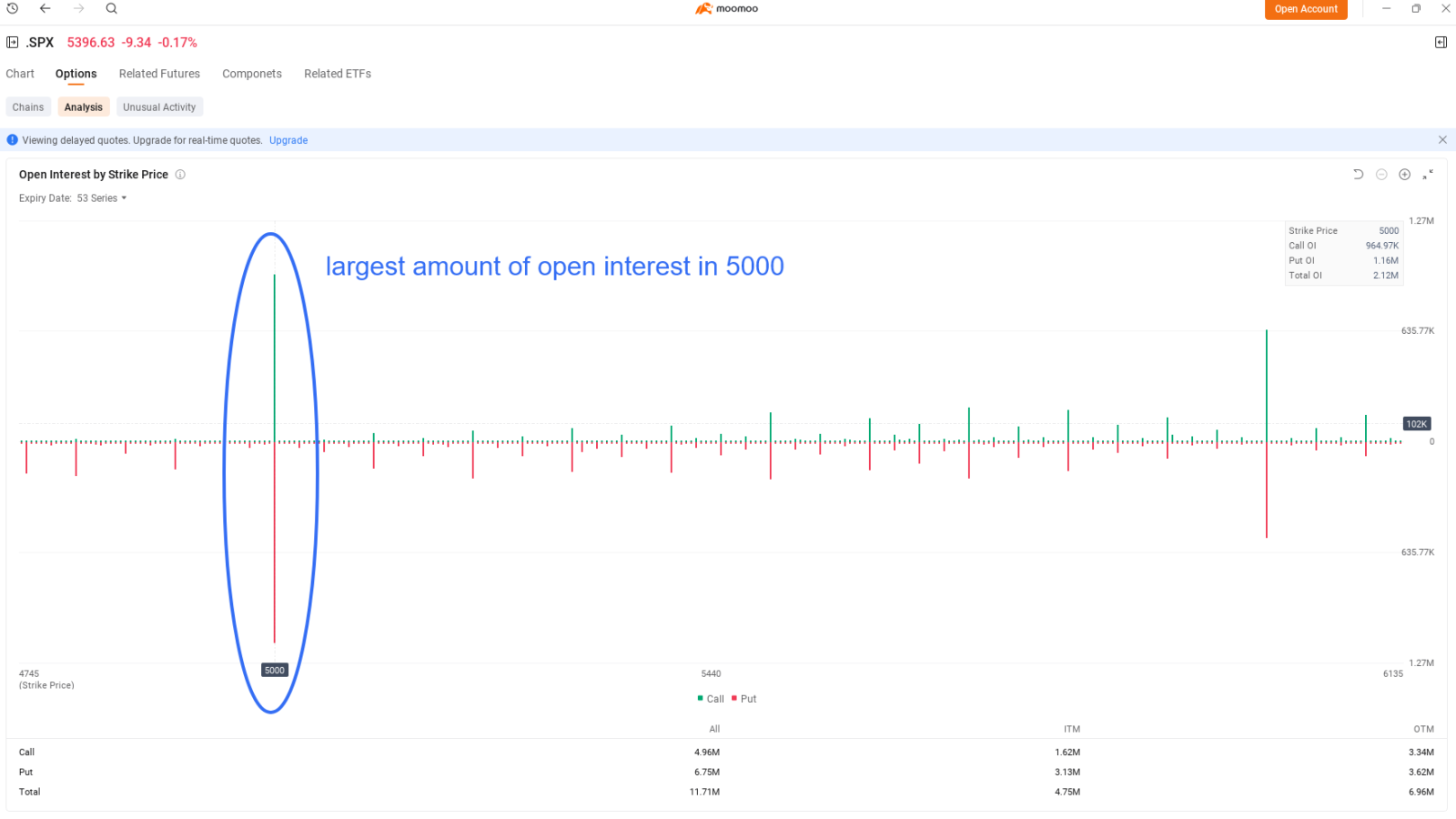The image size is (1456, 819).
Task: Click Put OTM value 3.62M
Action: click(x=1421, y=773)
